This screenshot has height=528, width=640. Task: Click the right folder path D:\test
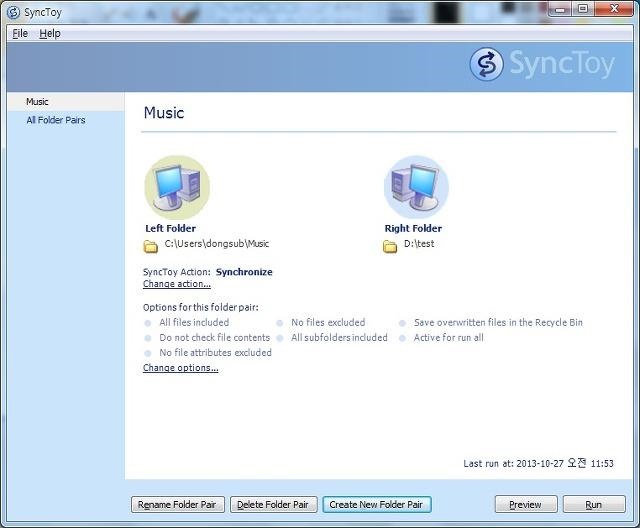(x=419, y=244)
